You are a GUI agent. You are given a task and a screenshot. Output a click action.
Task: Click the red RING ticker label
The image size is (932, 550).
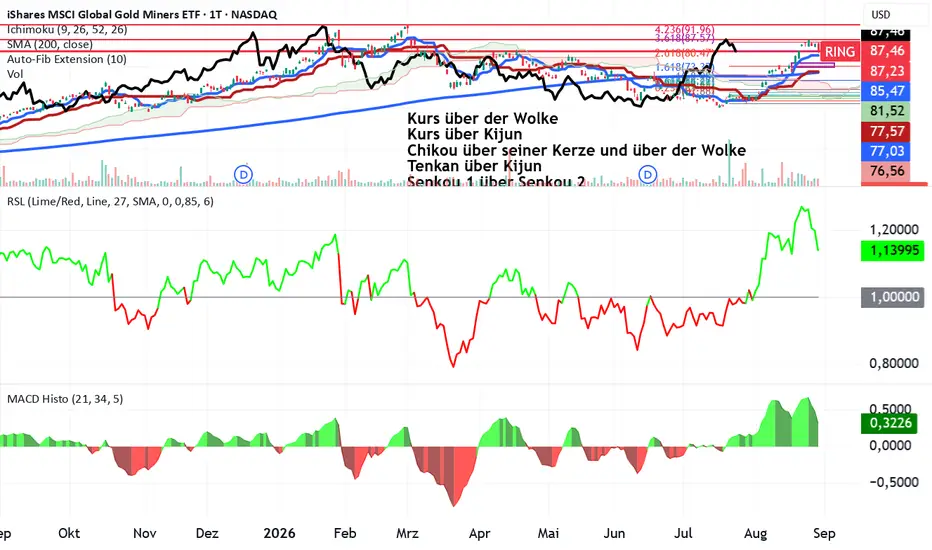(x=839, y=52)
